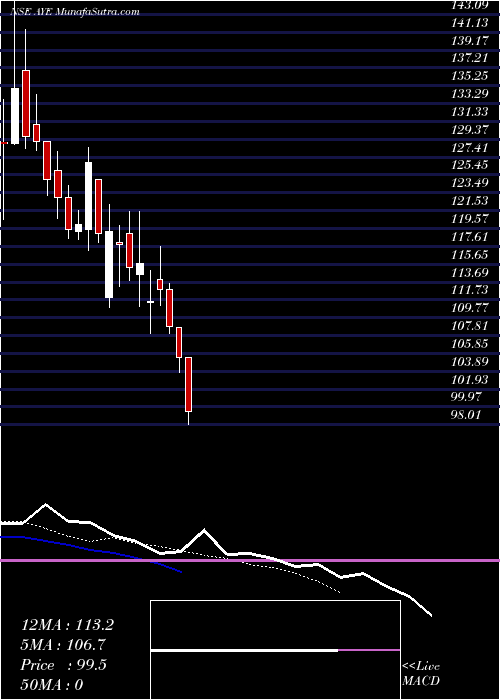Click the last red candlestick near 99.97
This screenshot has height=700, width=500.
point(188,384)
